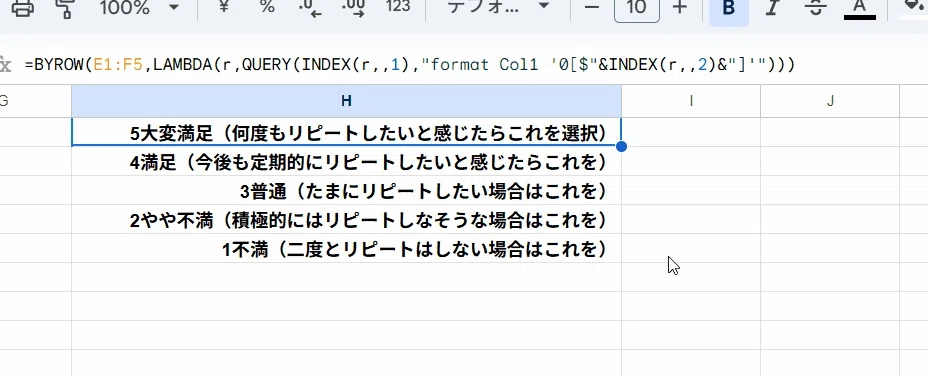This screenshot has width=928, height=376.
Task: Select column I header
Action: [691, 101]
